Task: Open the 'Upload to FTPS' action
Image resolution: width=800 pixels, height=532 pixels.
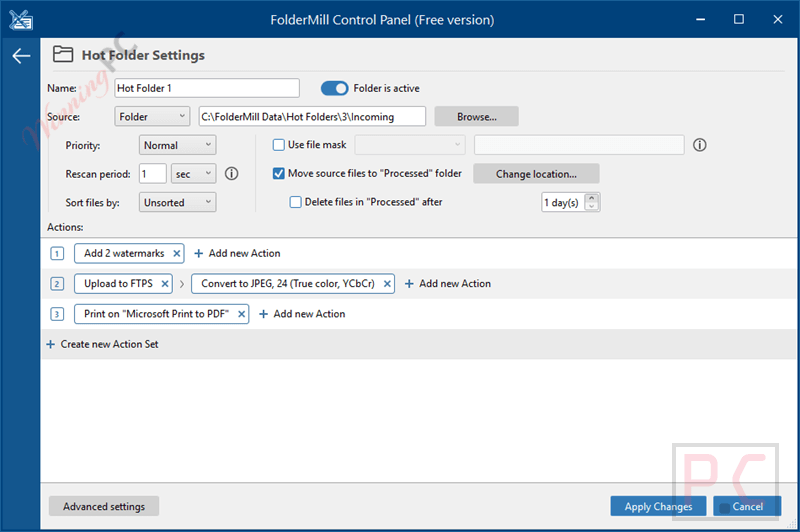Action: (118, 284)
